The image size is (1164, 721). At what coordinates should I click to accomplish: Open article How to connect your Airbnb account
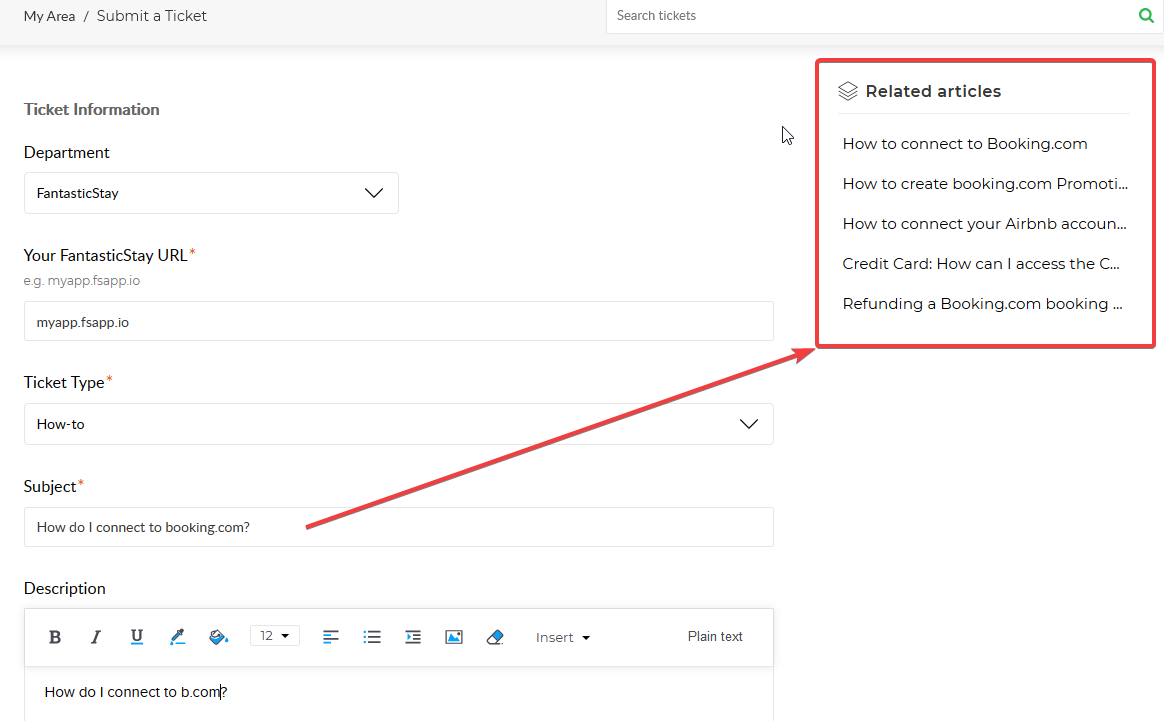984,224
